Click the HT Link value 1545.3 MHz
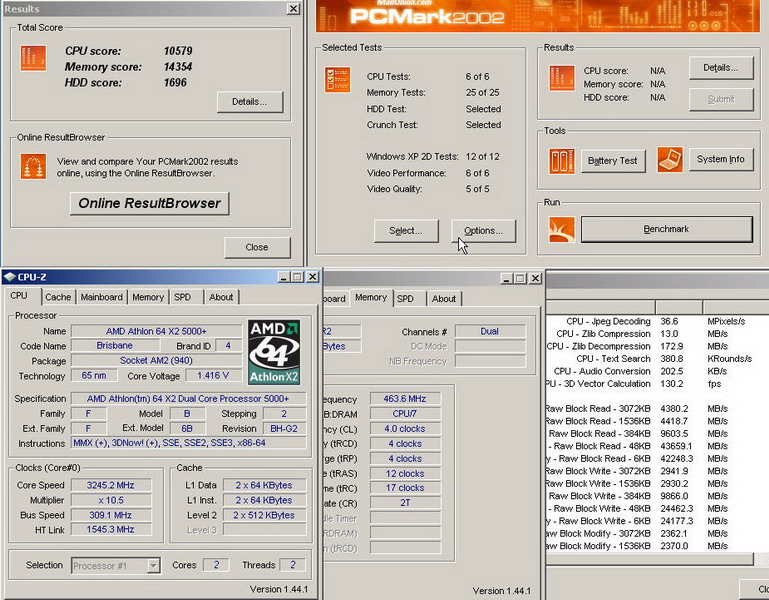 [x=111, y=529]
